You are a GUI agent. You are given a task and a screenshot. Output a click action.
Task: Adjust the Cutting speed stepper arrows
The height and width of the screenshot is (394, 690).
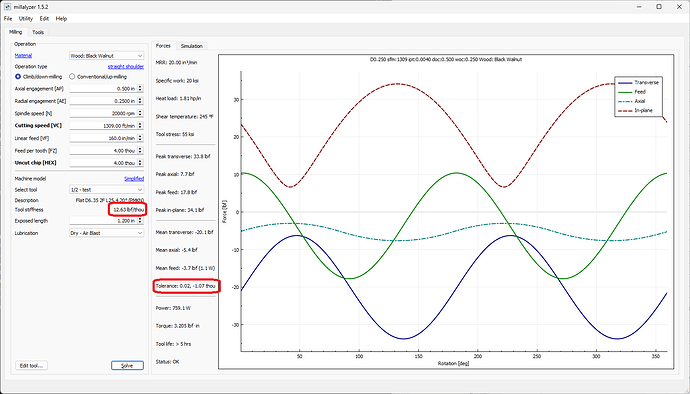[x=140, y=125]
